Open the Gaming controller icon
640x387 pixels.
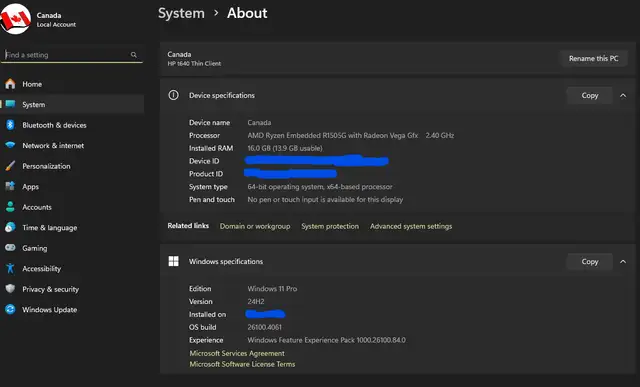10,248
